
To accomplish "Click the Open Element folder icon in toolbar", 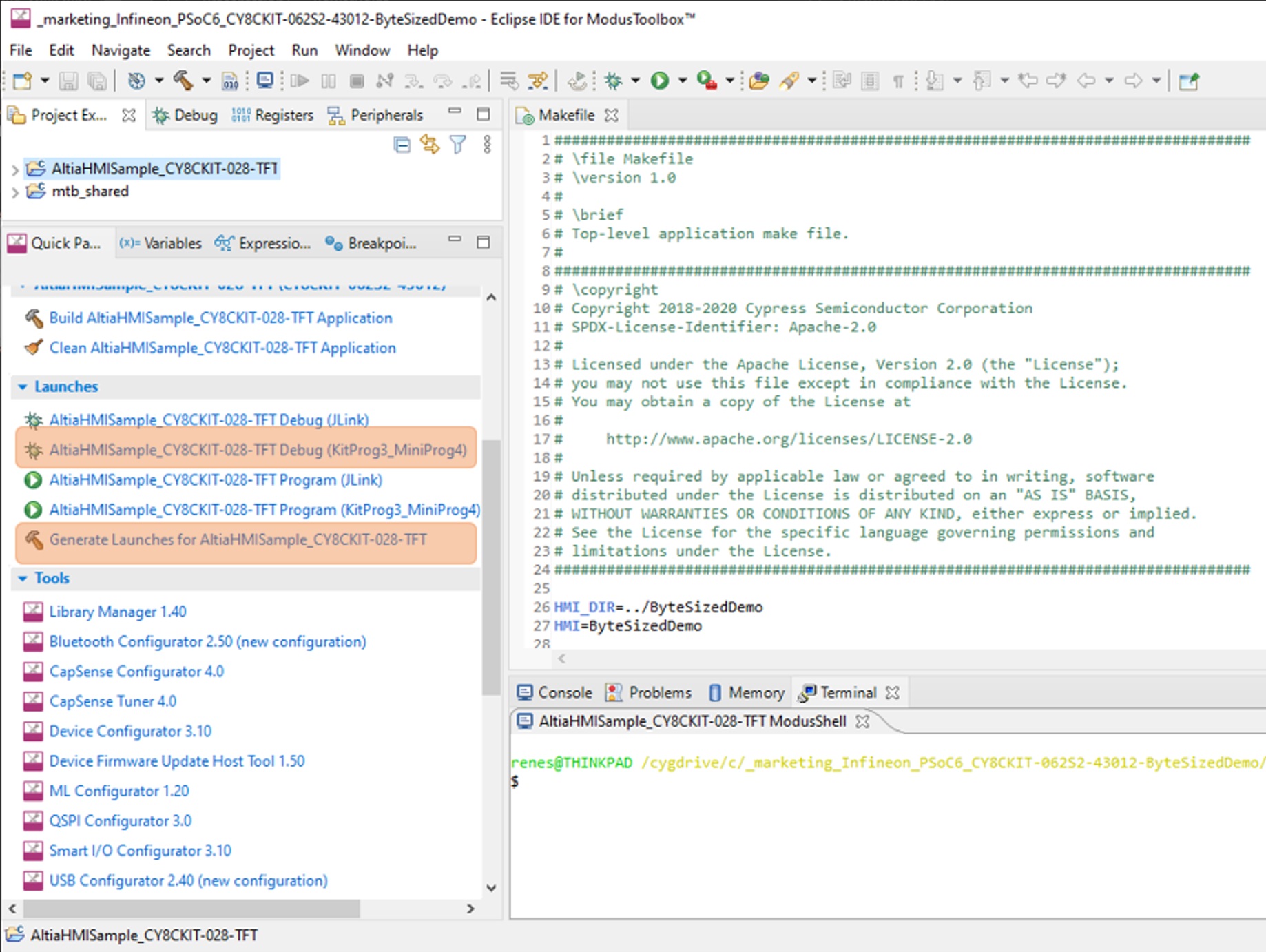I will click(759, 81).
